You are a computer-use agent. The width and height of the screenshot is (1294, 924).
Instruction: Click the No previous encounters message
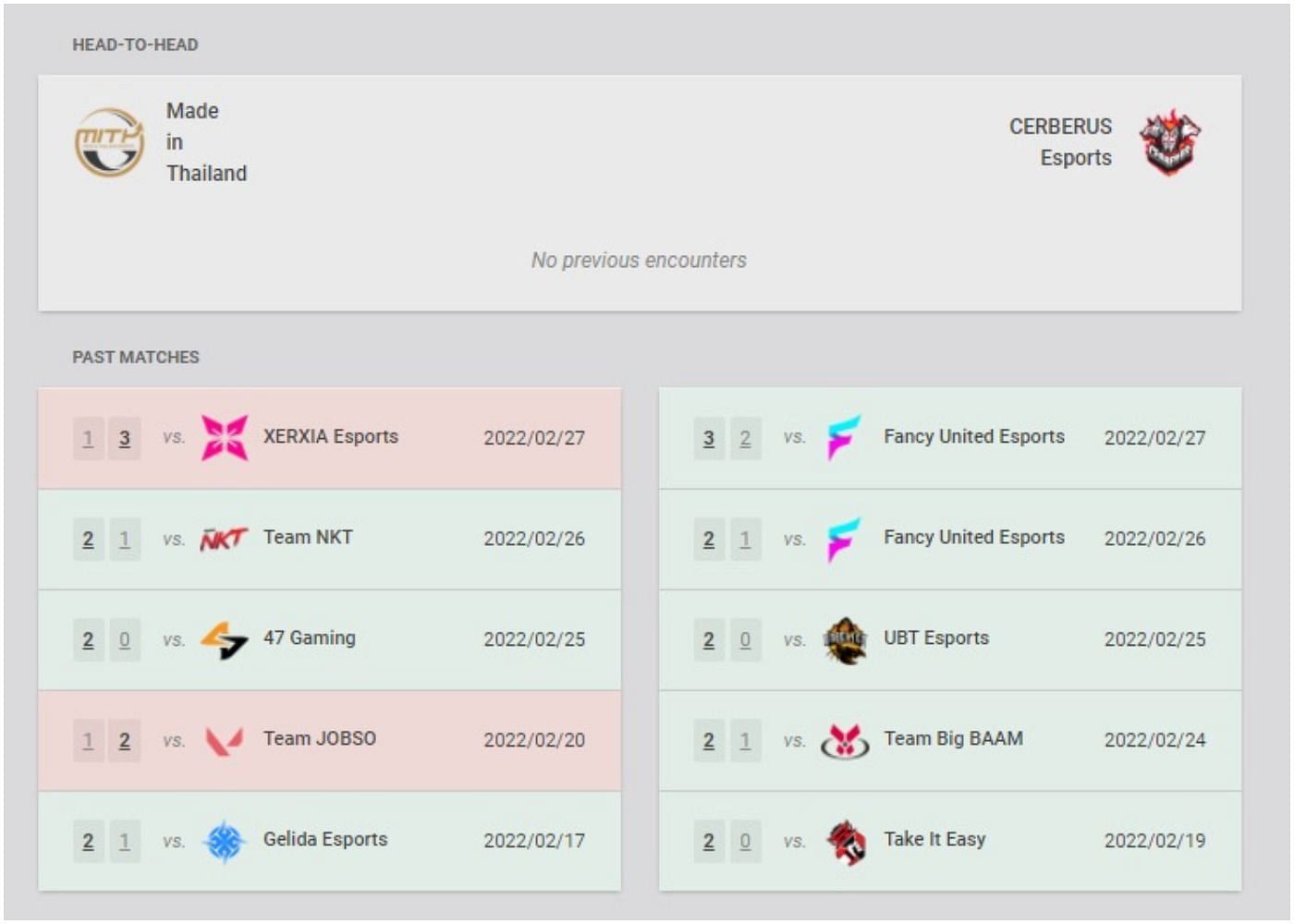point(639,261)
